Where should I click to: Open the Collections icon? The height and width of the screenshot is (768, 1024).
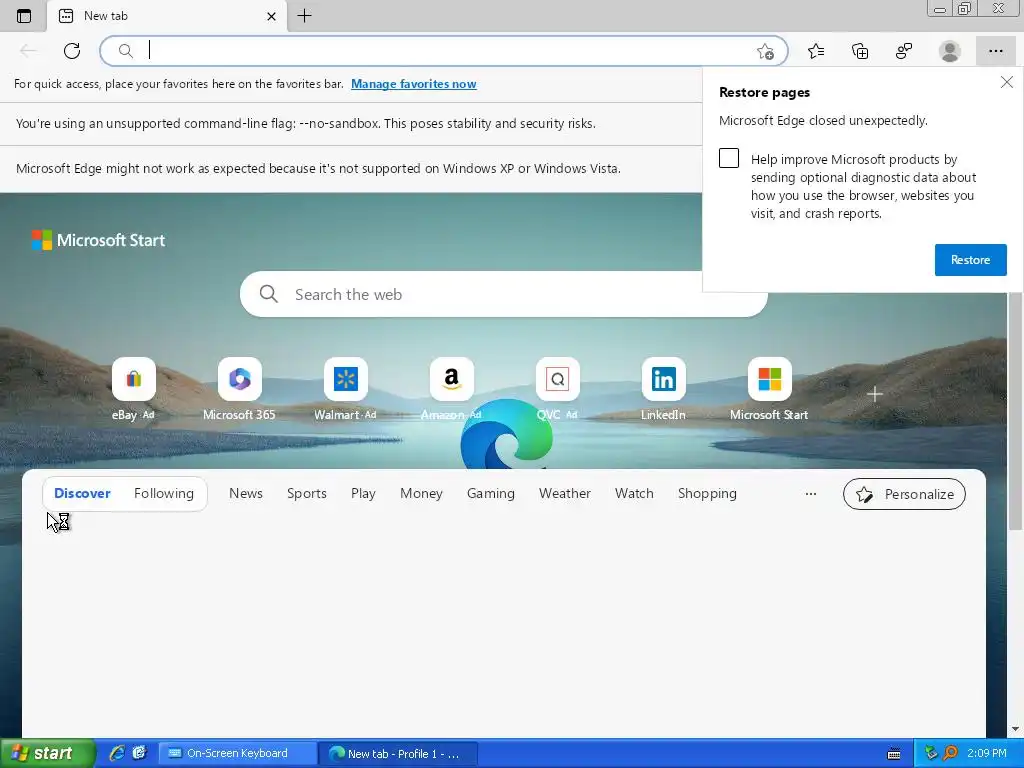click(x=860, y=51)
